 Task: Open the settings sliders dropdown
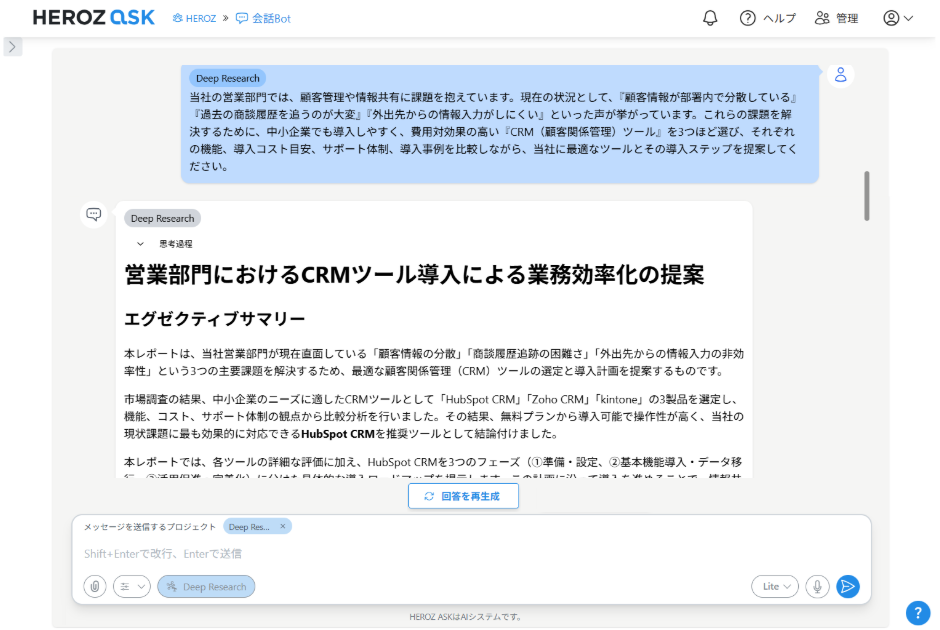(x=132, y=587)
